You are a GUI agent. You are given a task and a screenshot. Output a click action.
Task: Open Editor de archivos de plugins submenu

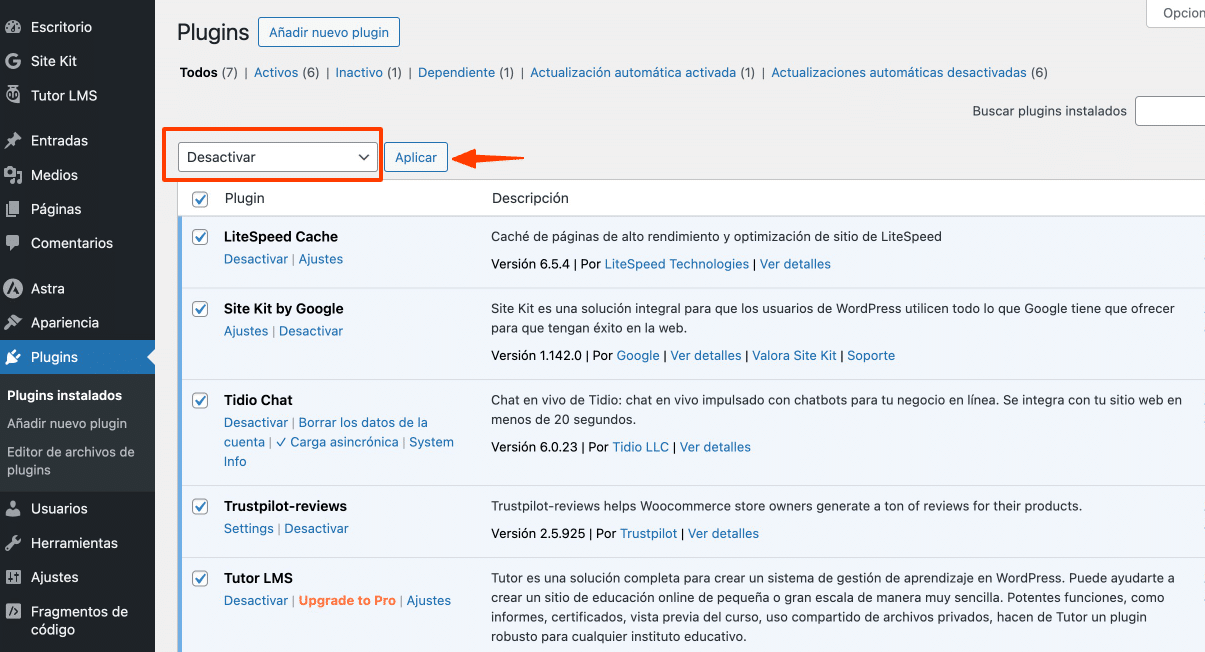70,461
